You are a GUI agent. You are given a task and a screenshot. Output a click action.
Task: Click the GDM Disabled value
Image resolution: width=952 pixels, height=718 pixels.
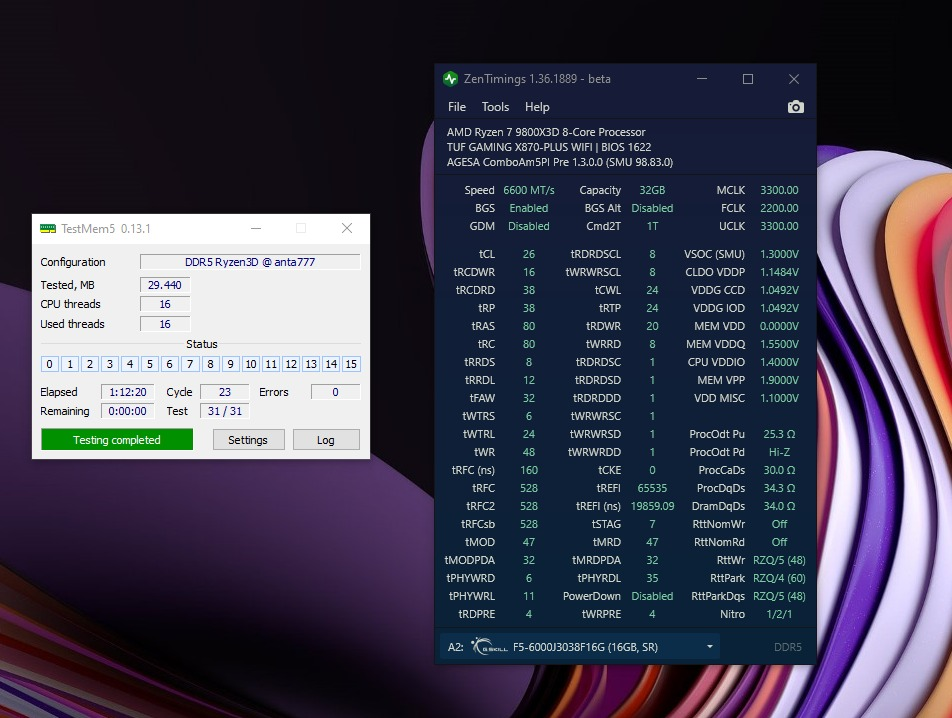click(x=529, y=226)
